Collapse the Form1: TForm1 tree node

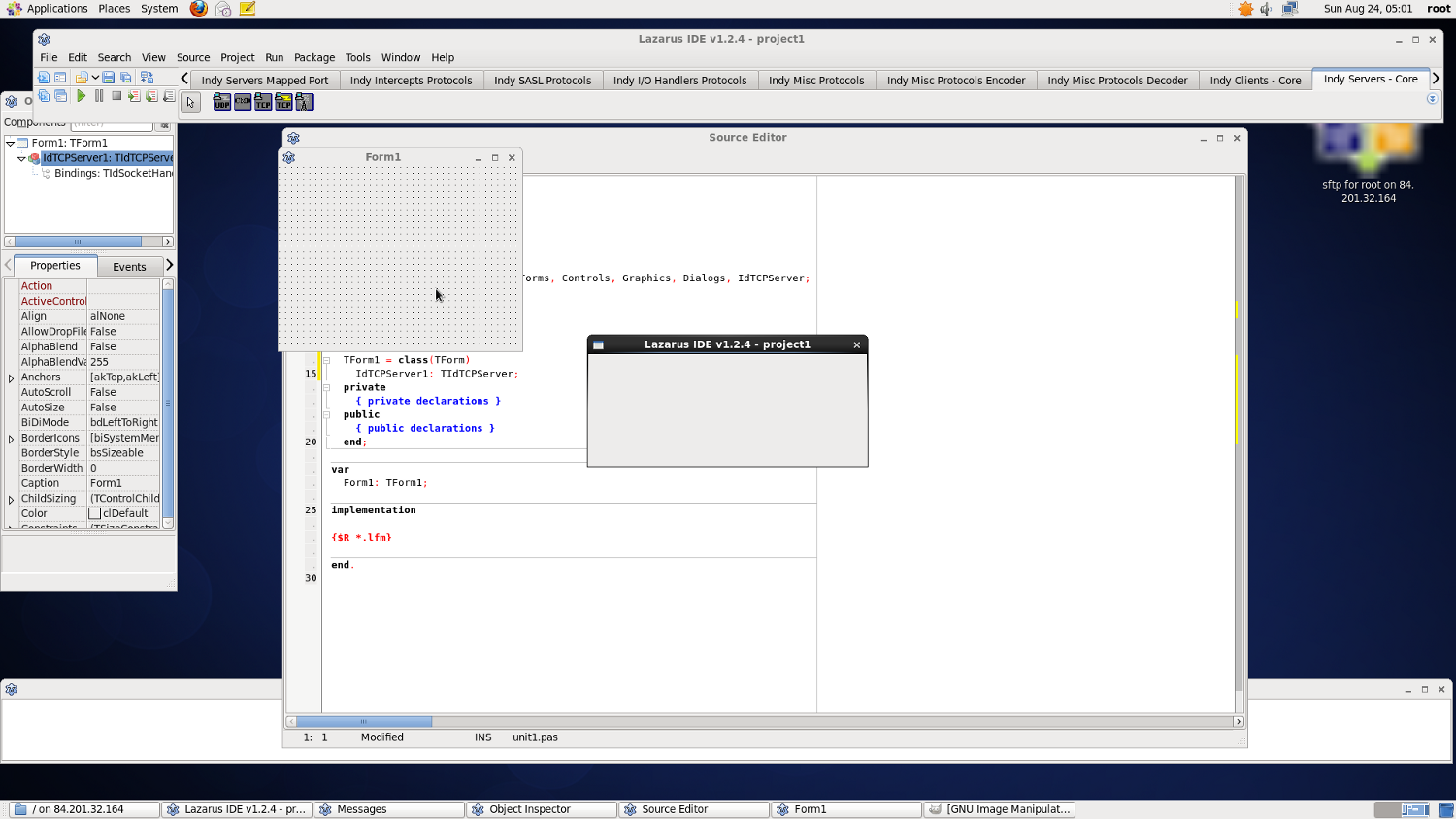point(11,143)
